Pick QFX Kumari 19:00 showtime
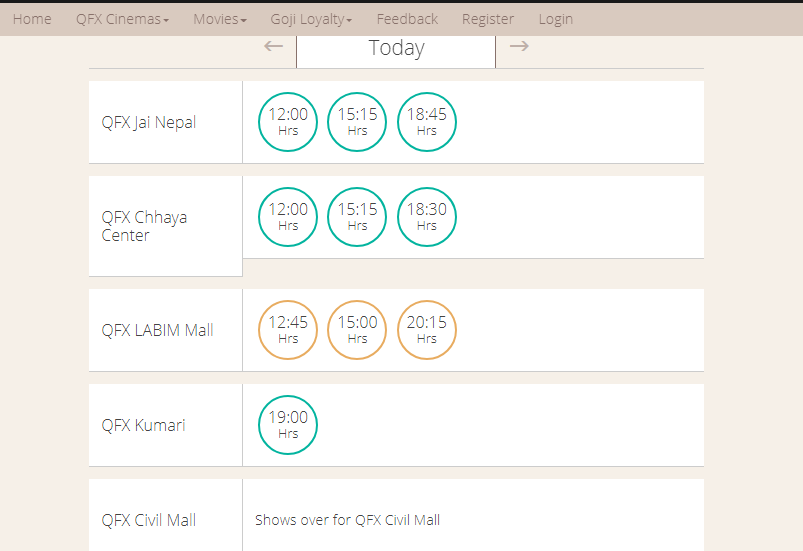 [x=288, y=425]
